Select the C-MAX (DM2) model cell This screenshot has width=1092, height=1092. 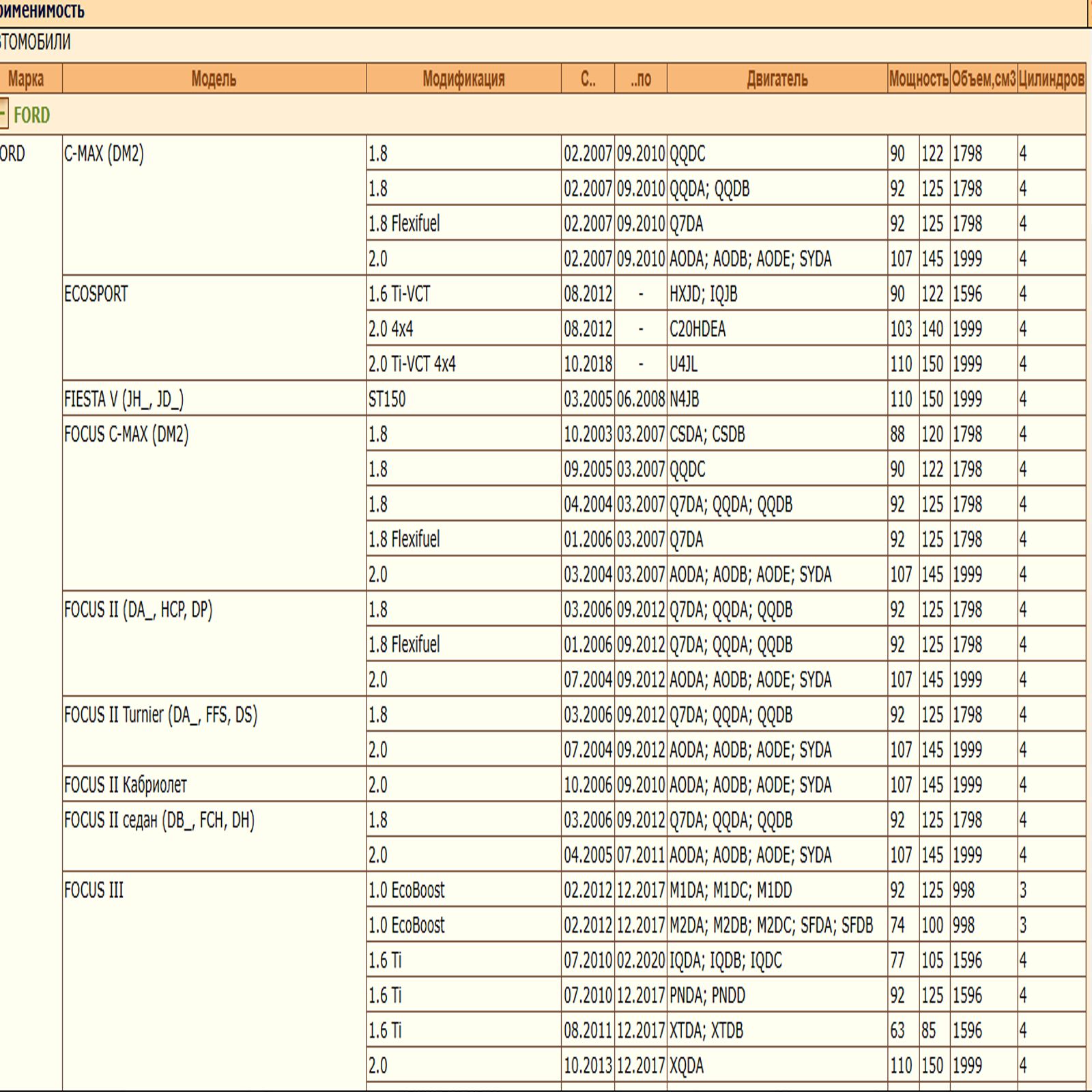104,154
